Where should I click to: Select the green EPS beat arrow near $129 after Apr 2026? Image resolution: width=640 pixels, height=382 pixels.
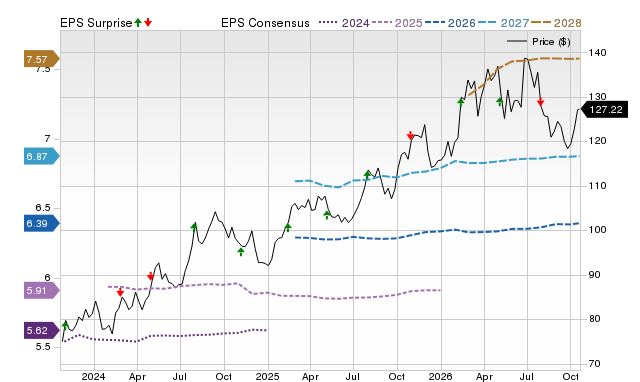tap(500, 102)
